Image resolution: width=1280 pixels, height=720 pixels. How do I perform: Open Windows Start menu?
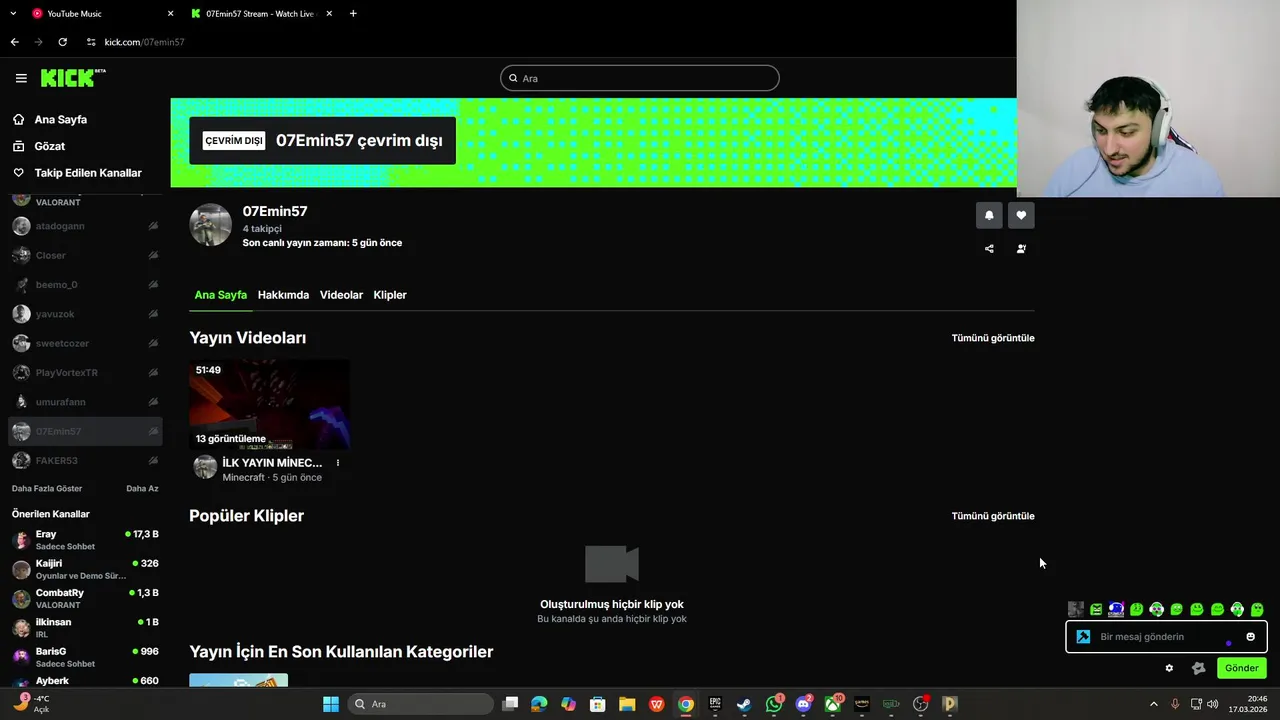tap(331, 704)
